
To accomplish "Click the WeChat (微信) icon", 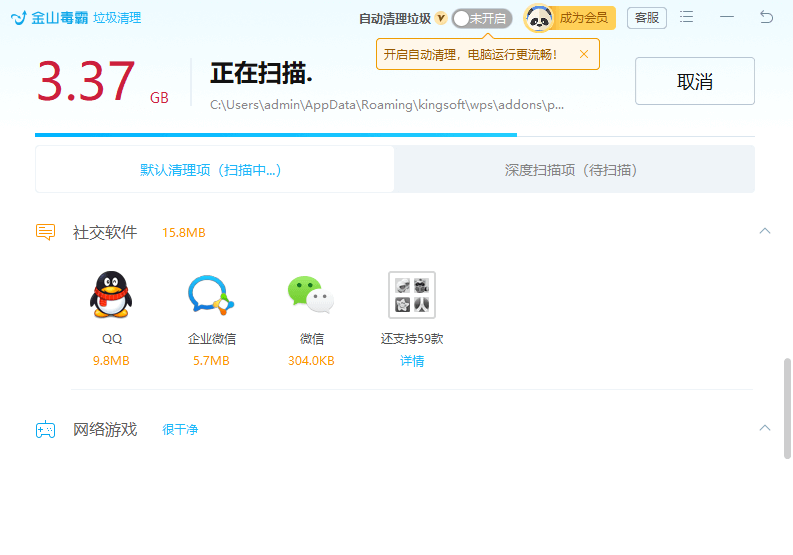I will click(x=311, y=295).
